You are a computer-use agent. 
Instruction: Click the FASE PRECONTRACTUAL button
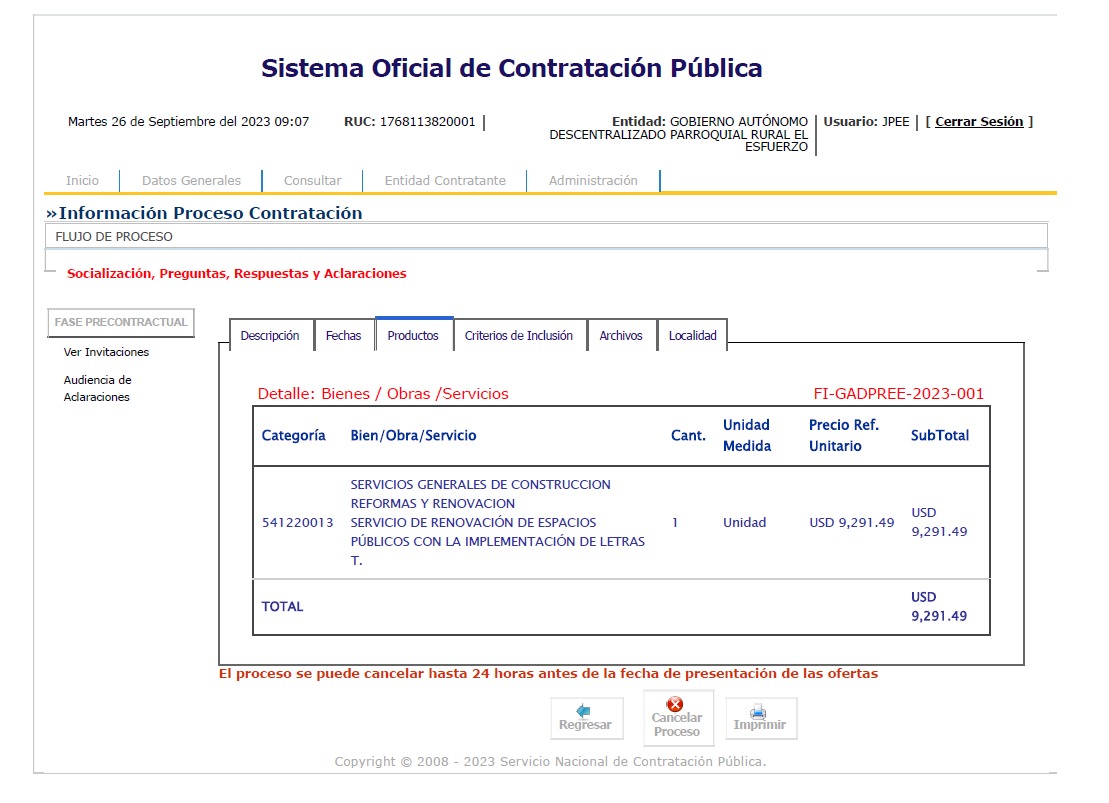point(121,323)
